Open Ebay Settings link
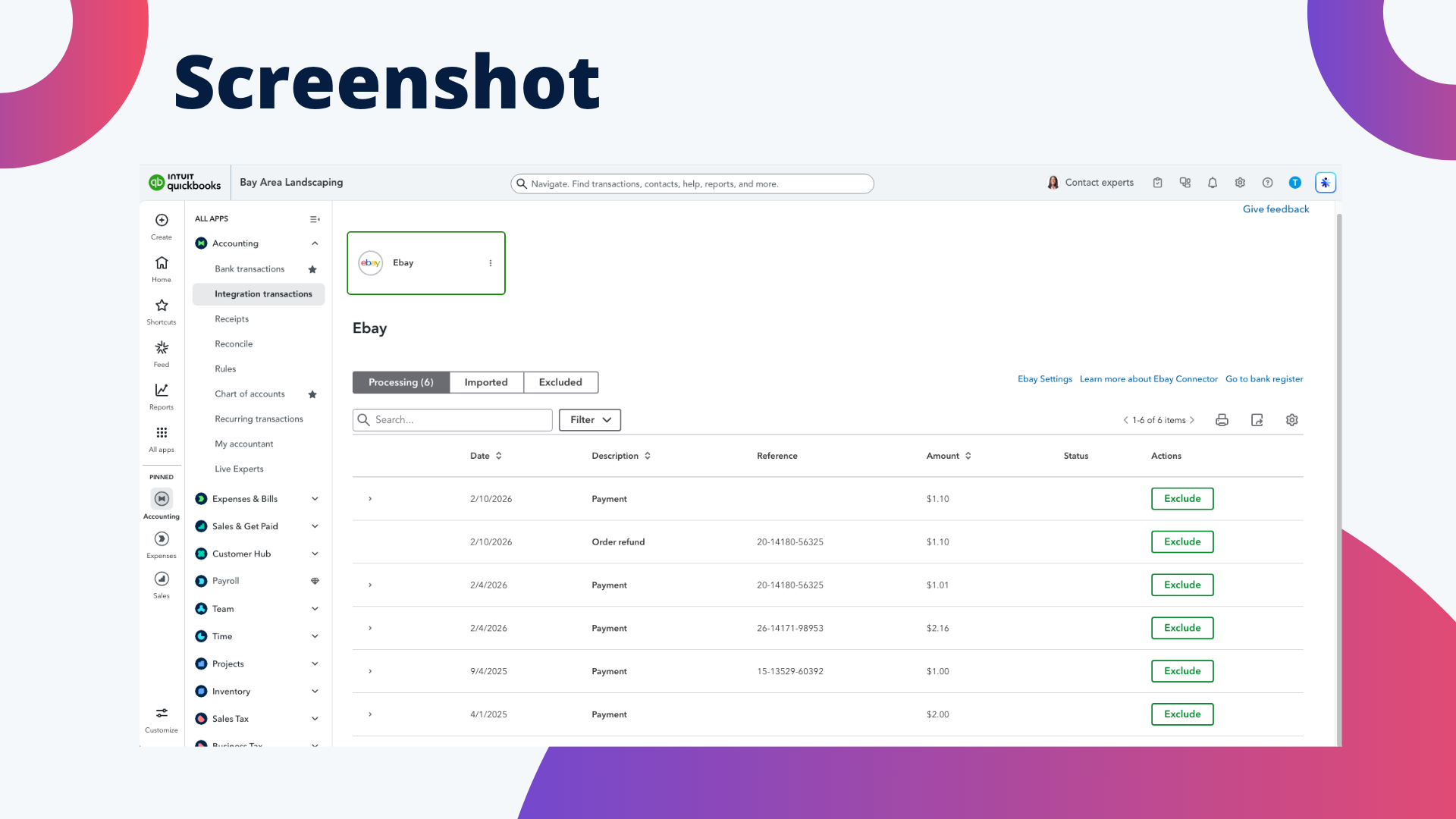 pyautogui.click(x=1045, y=379)
